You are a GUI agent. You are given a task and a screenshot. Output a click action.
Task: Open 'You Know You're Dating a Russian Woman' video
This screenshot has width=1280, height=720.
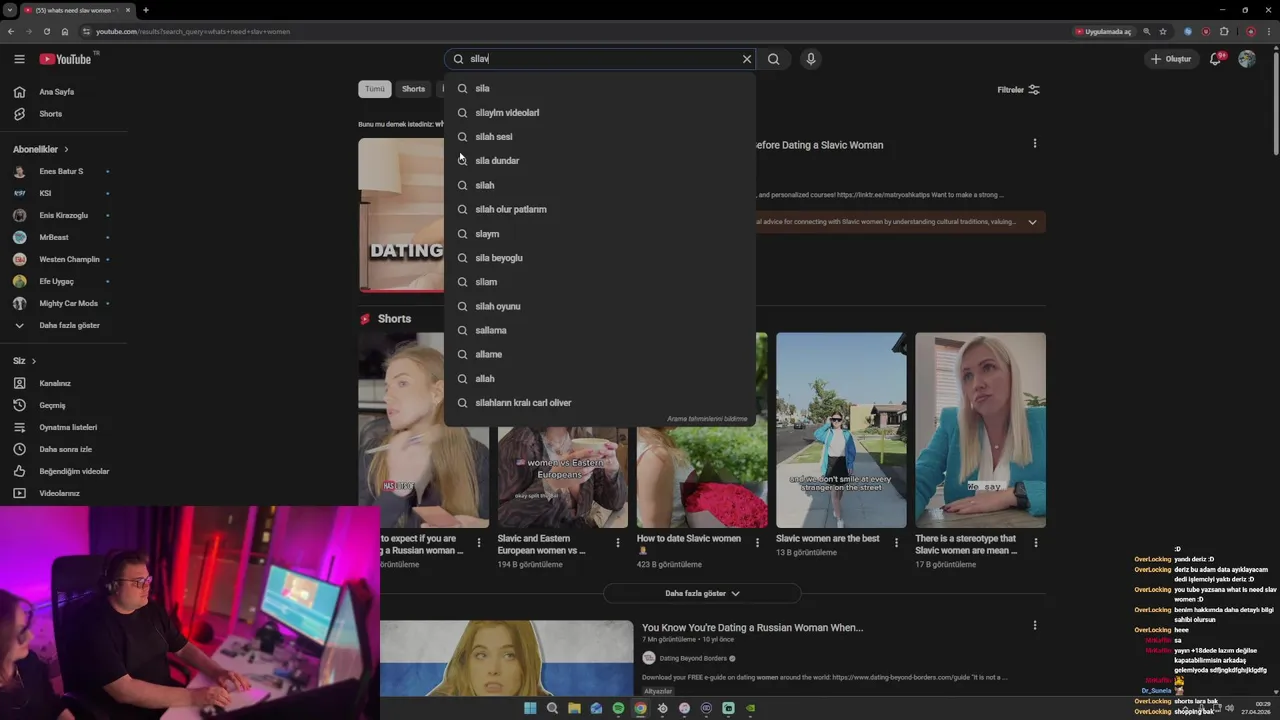[x=752, y=628]
